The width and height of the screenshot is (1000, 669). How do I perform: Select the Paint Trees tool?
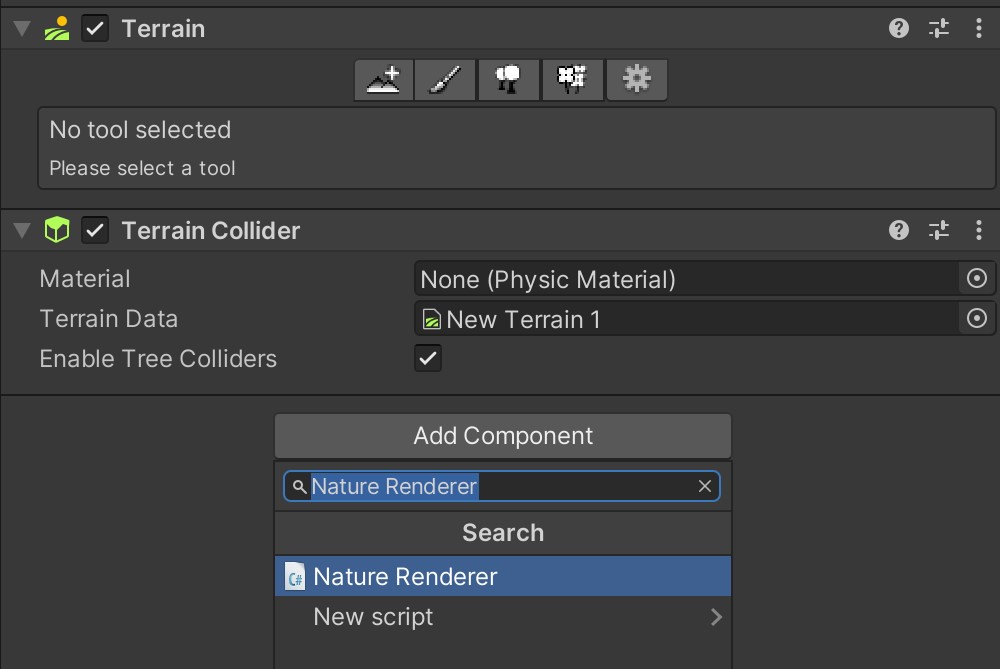(x=509, y=80)
